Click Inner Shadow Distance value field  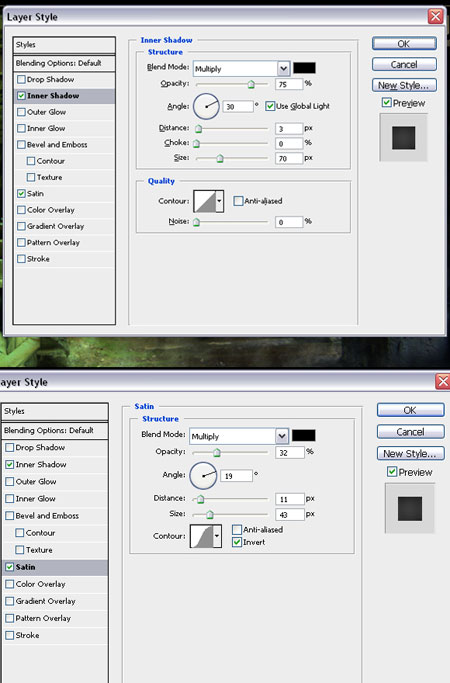pos(288,128)
